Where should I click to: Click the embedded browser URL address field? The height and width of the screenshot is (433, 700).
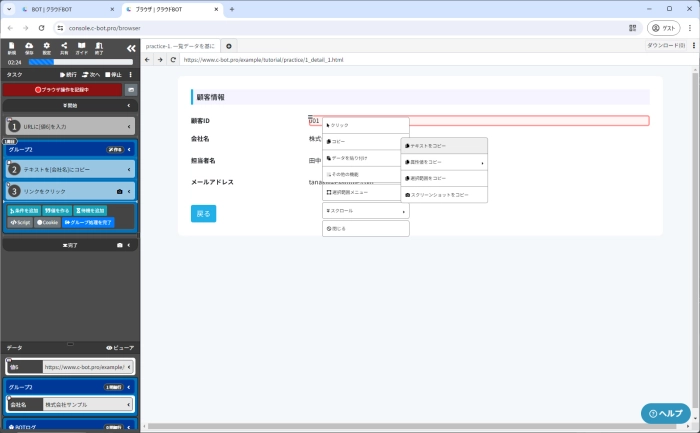point(400,60)
